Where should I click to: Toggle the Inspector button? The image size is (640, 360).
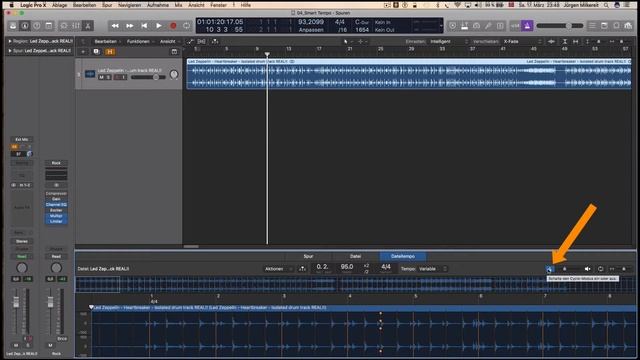(x=25, y=26)
